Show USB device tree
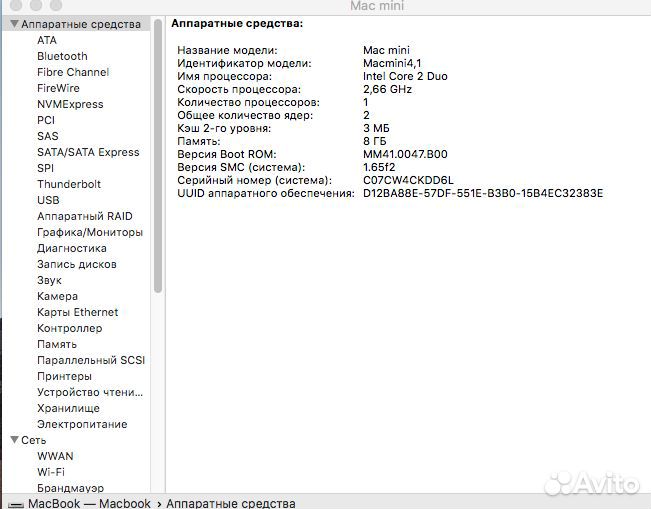651x509 pixels. [x=48, y=200]
